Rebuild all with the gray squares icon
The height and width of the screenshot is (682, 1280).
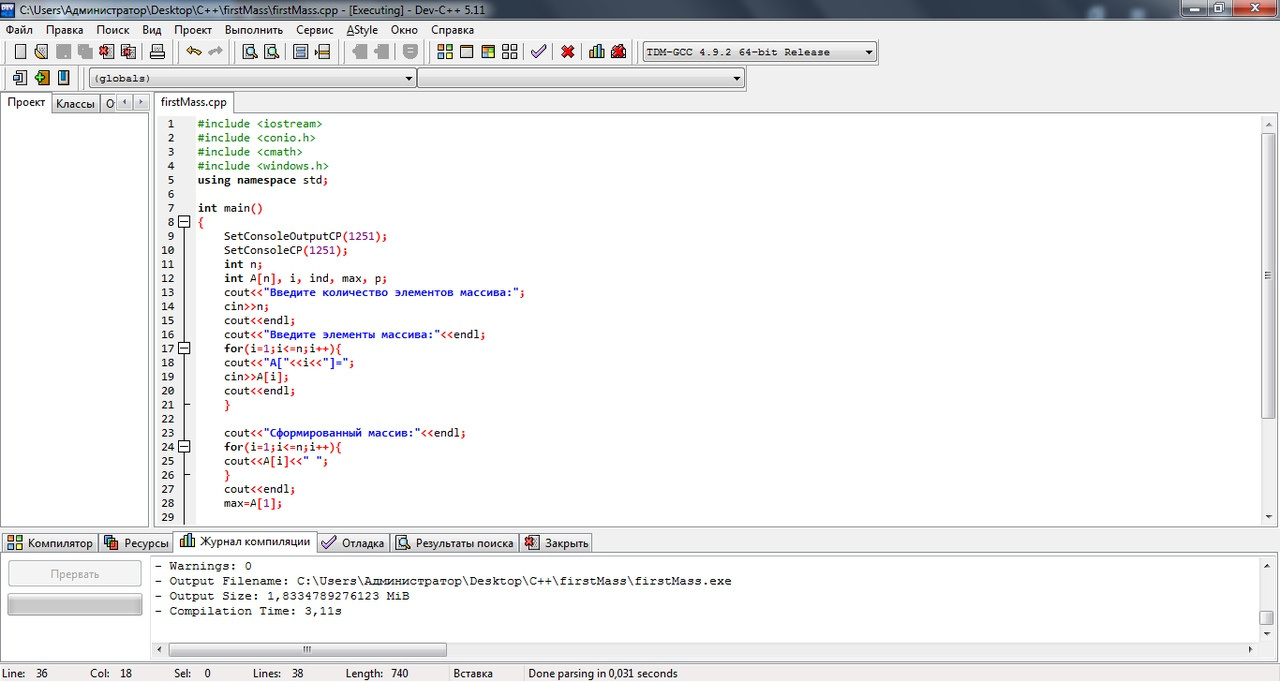click(510, 52)
